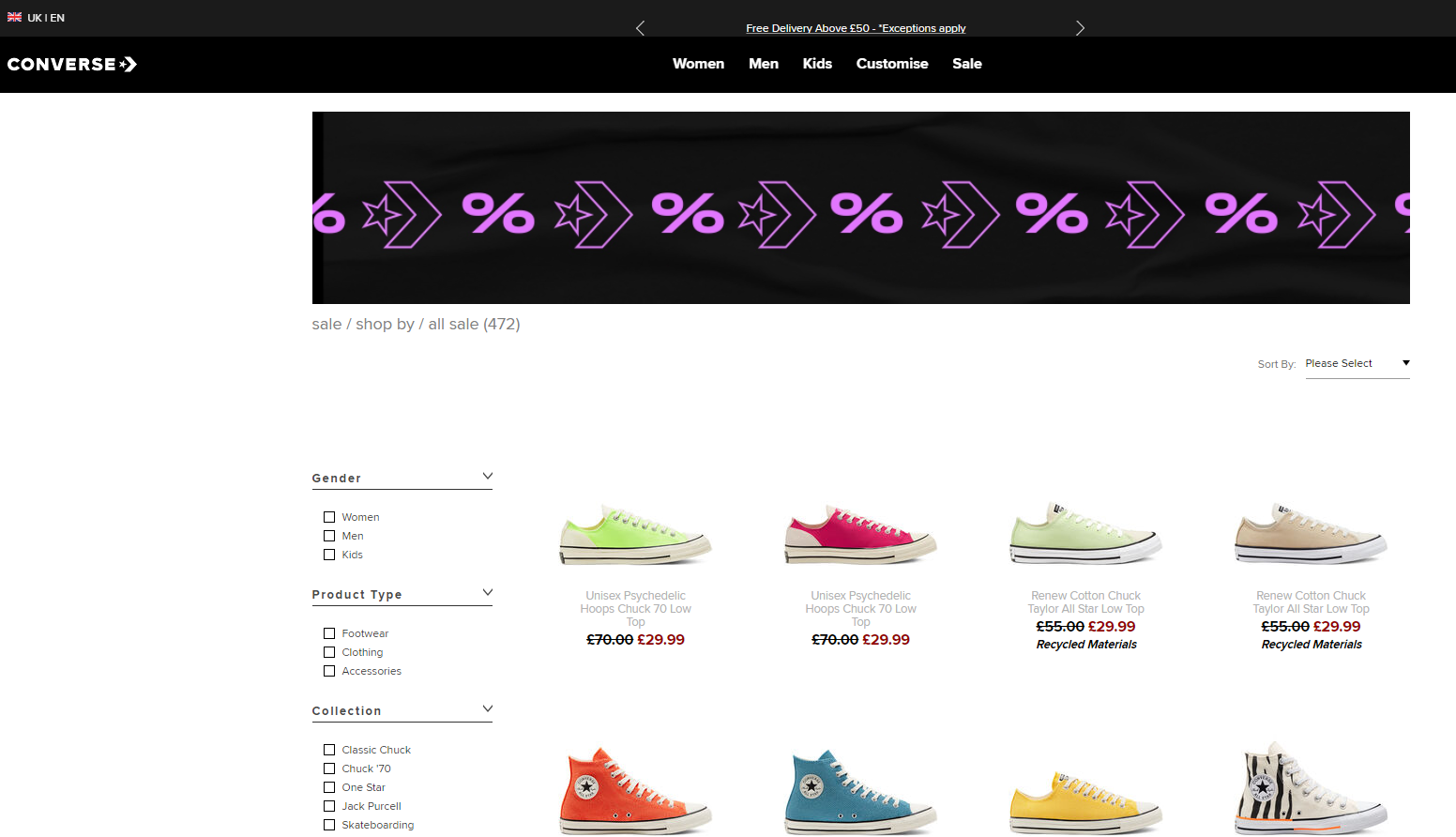Image resolution: width=1456 pixels, height=837 pixels.
Task: Click the £29.99 price under neon green shoe
Action: 661,640
